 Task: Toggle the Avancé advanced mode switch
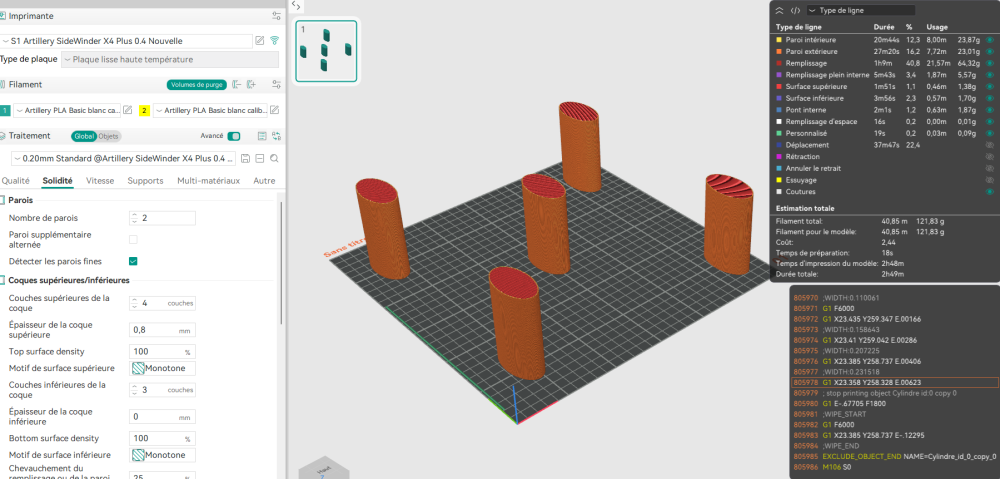pos(234,136)
